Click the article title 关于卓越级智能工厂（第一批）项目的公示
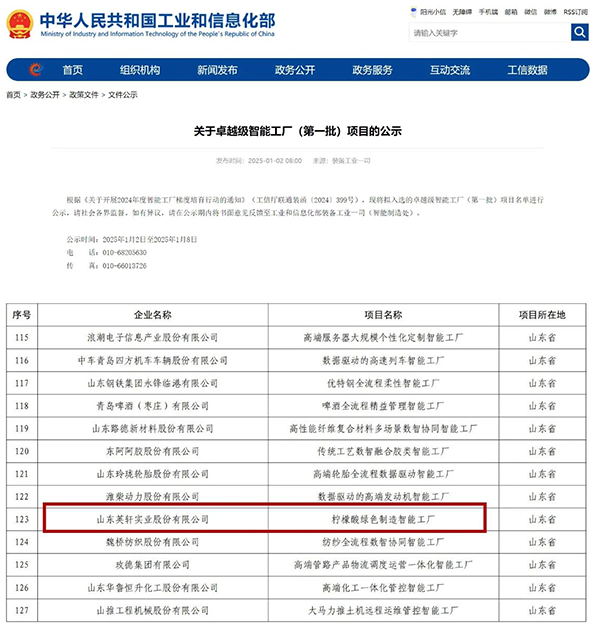 coord(298,131)
